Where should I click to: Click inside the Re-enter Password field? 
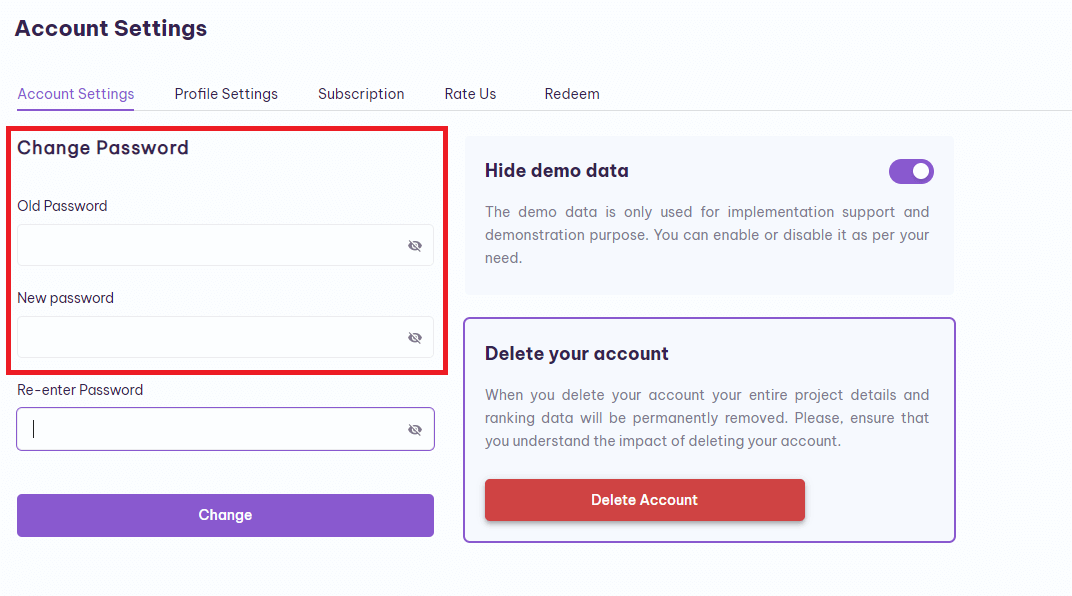(226, 429)
